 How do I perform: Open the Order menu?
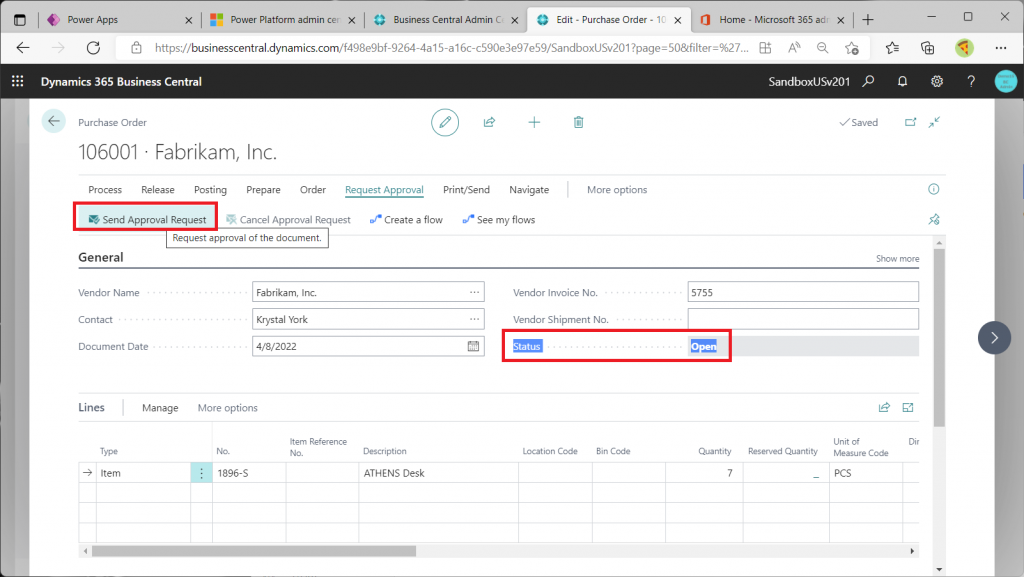pos(313,190)
